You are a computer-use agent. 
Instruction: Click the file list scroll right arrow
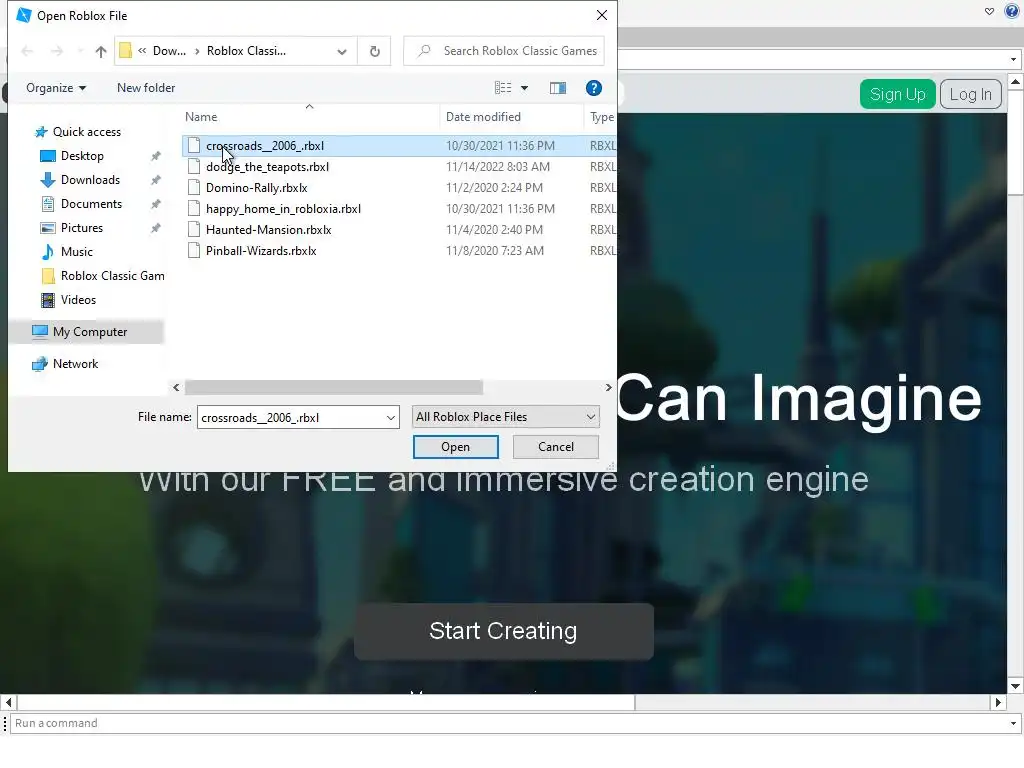click(608, 387)
